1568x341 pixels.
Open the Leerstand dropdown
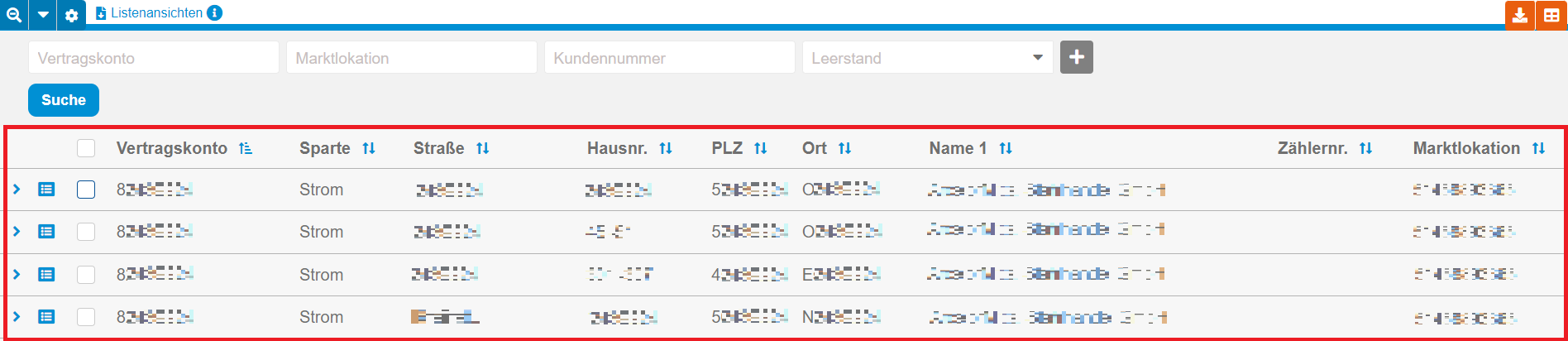[927, 58]
